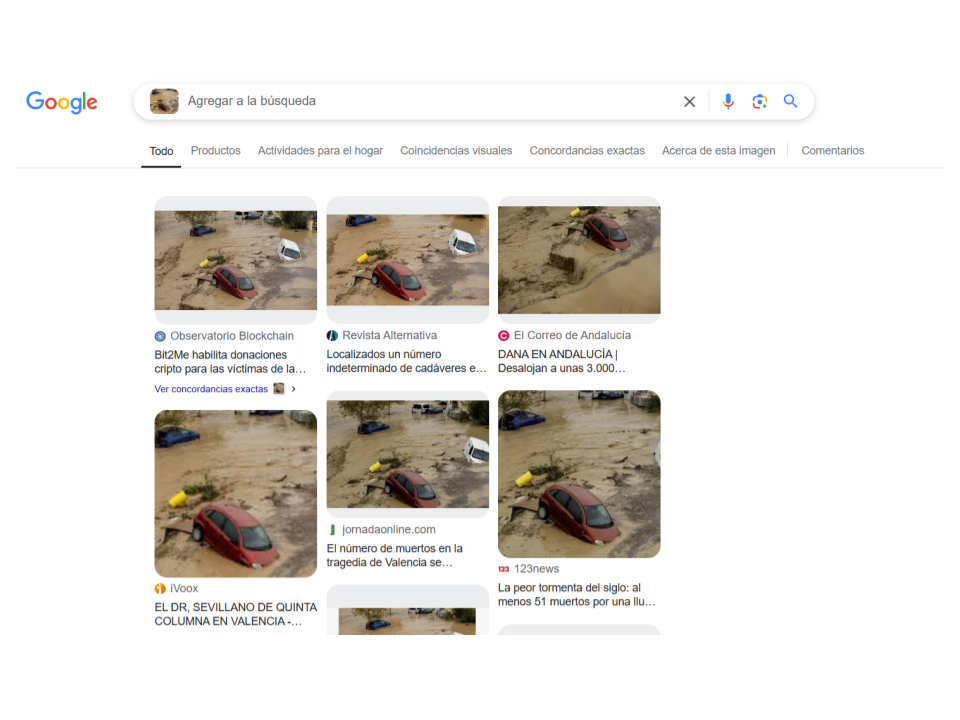960x720 pixels.
Task: Click the El Correo de Andalucía favicon
Action: click(x=503, y=336)
